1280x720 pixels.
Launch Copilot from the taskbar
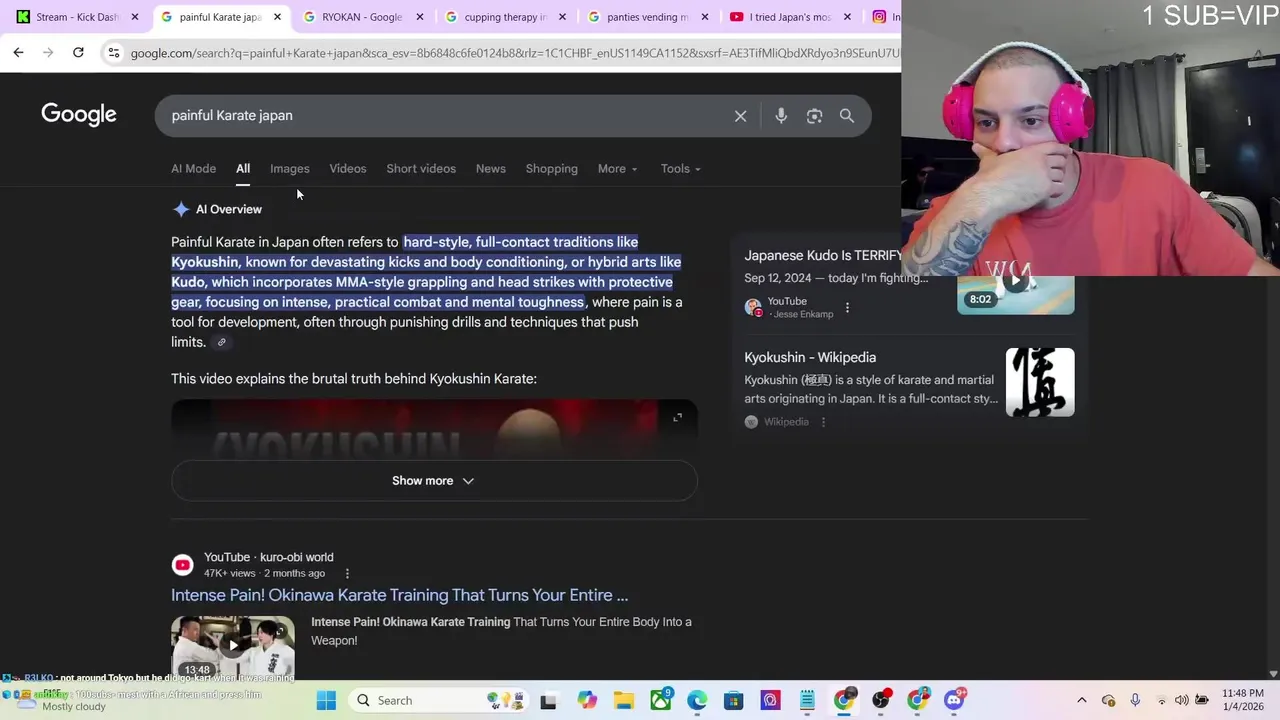(x=587, y=700)
